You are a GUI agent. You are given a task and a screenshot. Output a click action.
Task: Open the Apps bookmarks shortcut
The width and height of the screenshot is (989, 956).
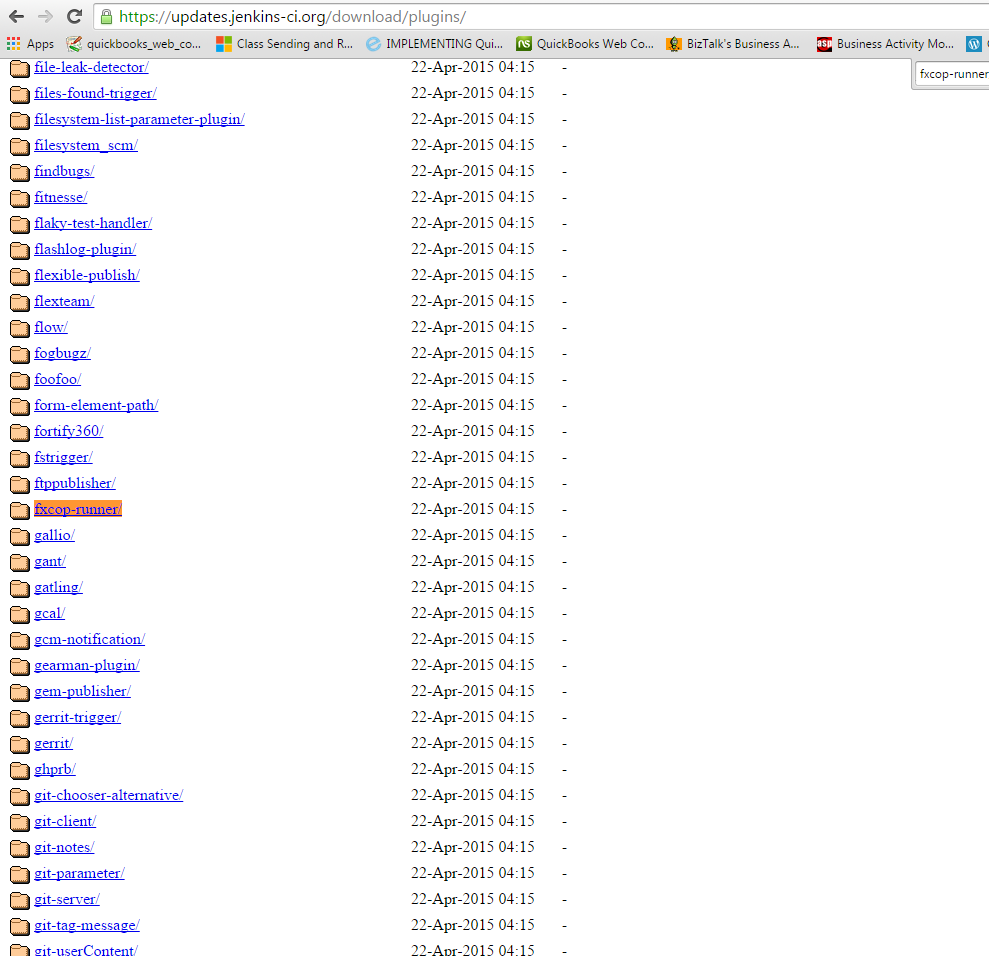coord(30,44)
